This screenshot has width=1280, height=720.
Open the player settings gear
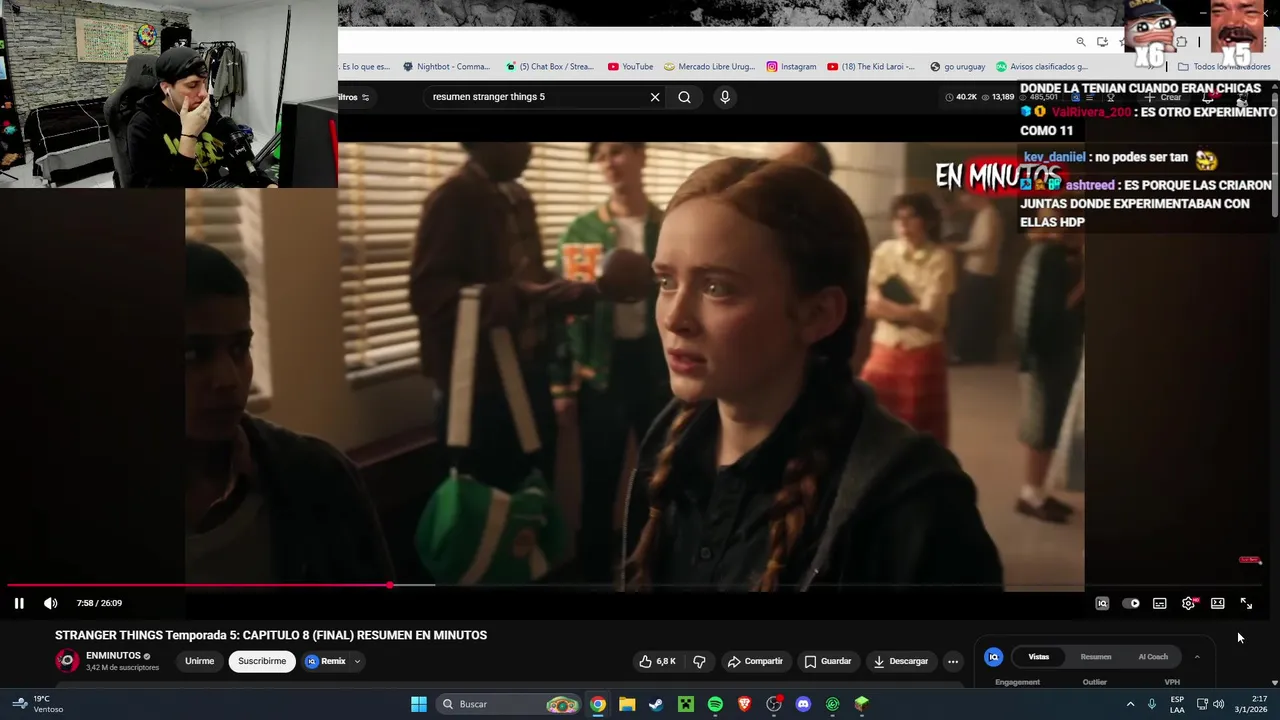tap(1189, 603)
